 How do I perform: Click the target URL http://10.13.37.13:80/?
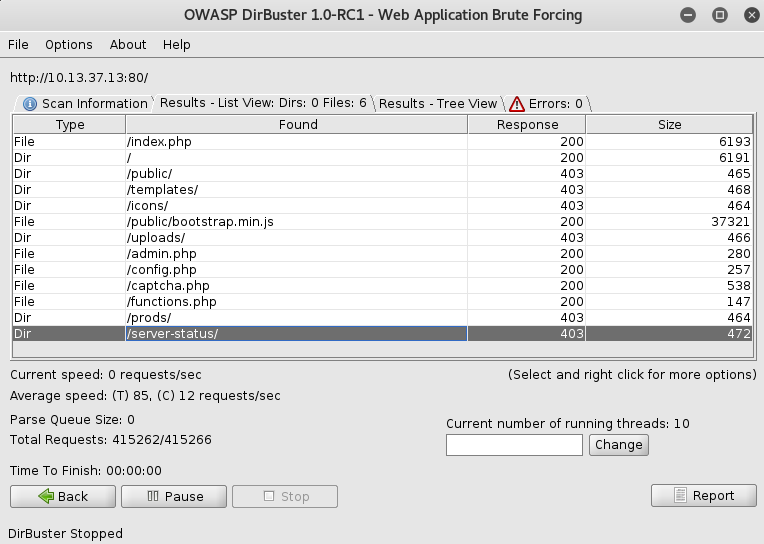click(x=79, y=78)
